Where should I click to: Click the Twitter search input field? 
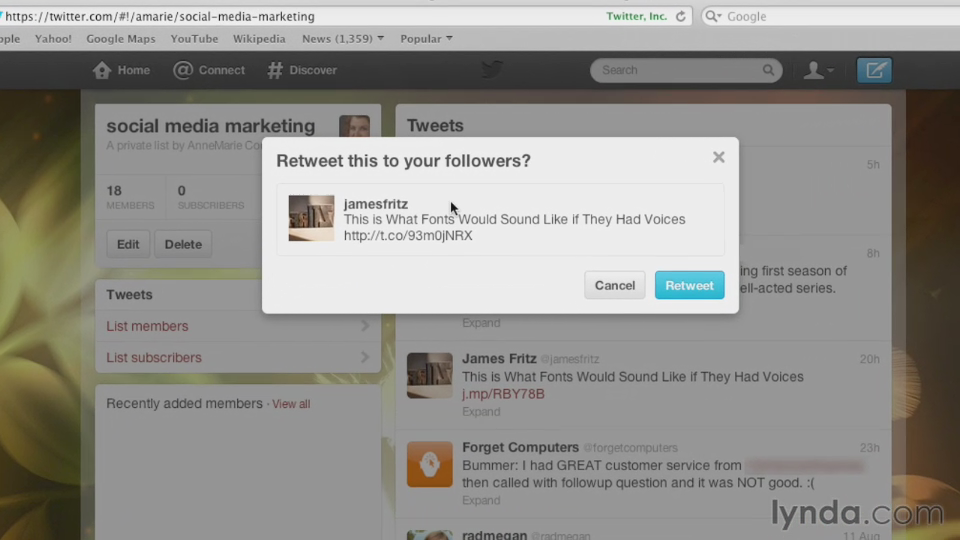tap(678, 70)
